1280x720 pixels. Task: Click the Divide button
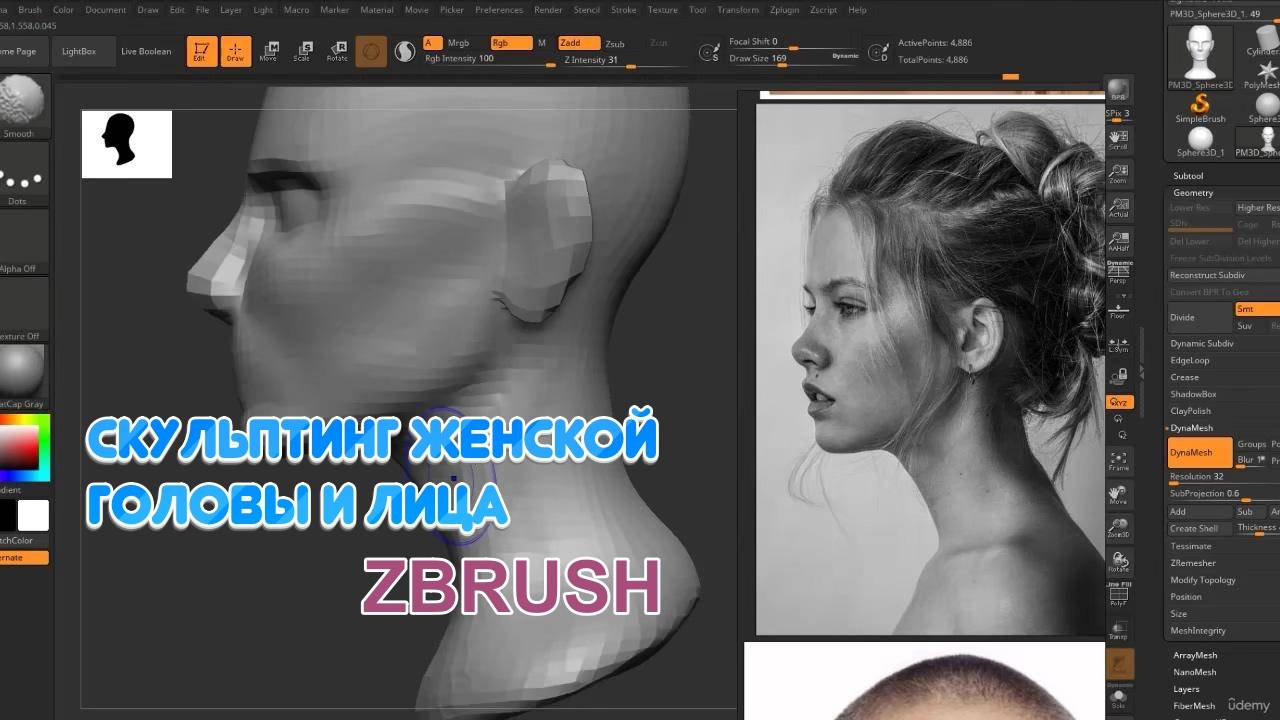(1200, 317)
